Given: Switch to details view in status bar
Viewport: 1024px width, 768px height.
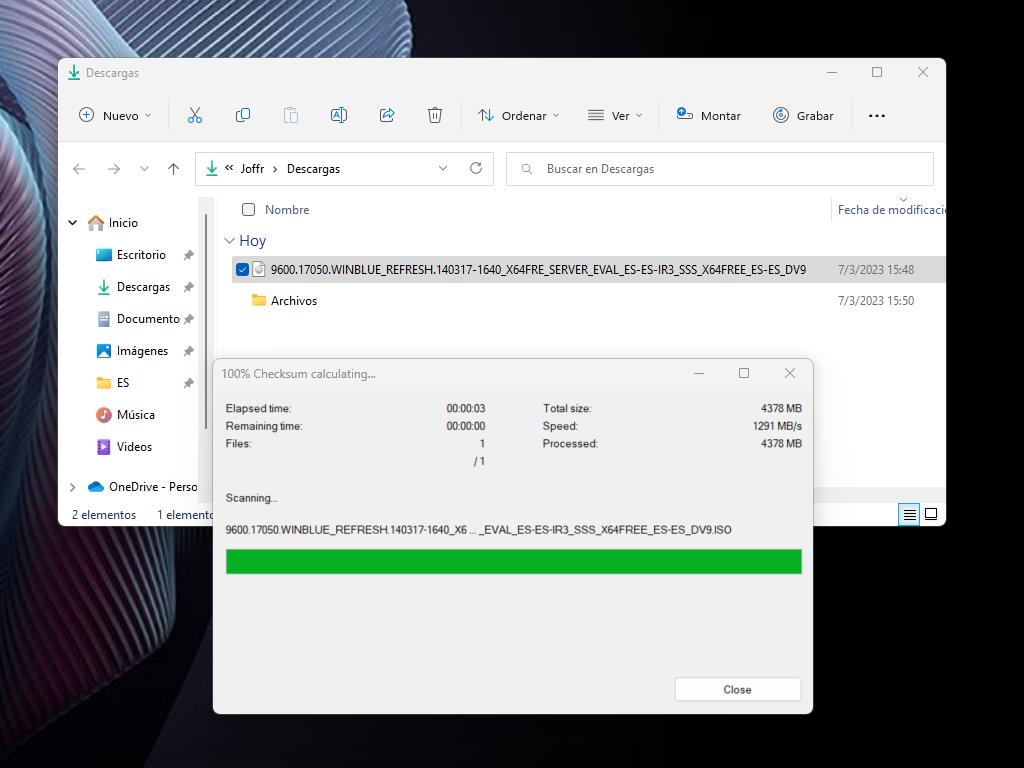Looking at the screenshot, I should pos(909,515).
